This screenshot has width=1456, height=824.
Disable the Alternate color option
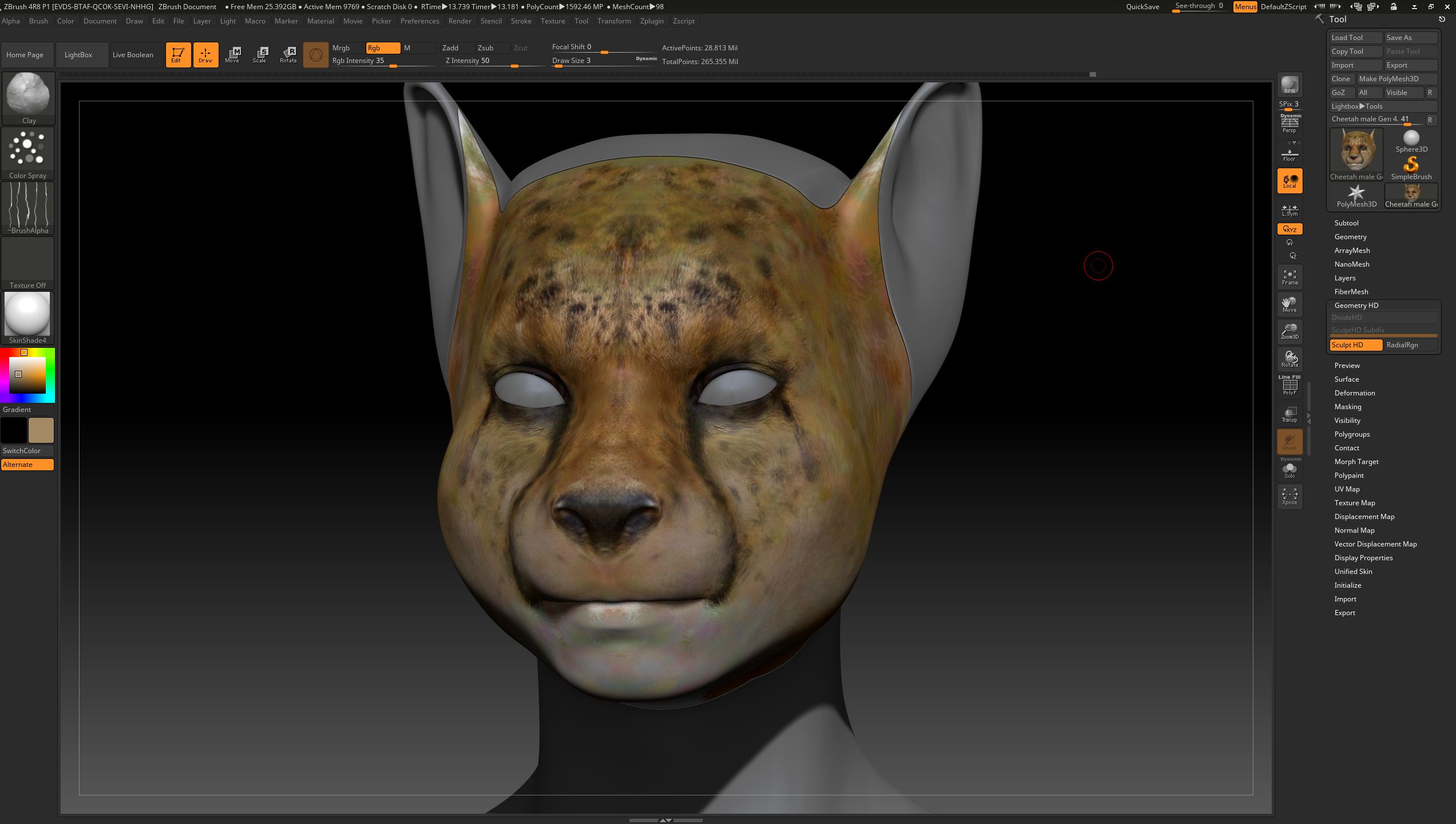[x=27, y=464]
